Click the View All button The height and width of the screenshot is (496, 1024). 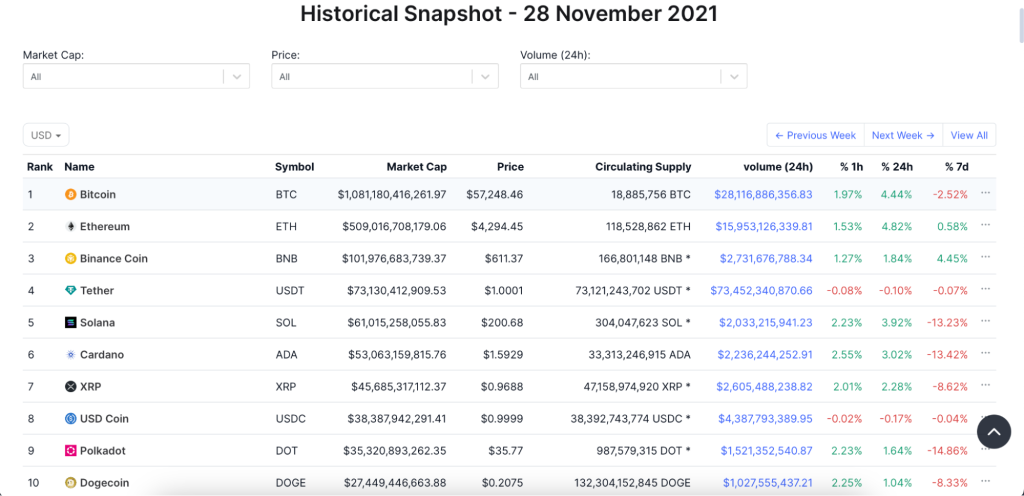click(x=969, y=135)
